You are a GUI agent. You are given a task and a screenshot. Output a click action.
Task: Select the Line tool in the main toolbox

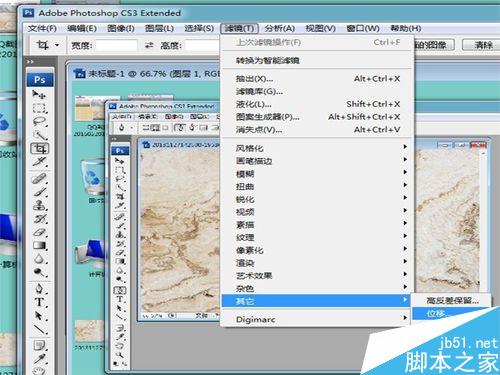pos(39,329)
